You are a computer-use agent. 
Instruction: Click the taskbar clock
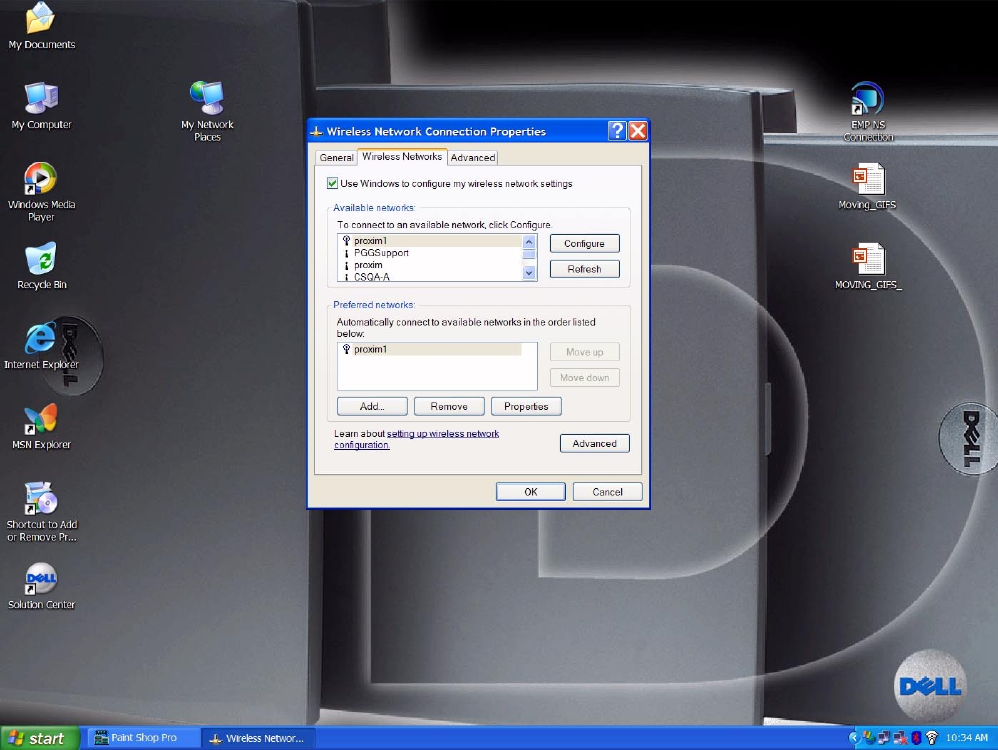966,738
